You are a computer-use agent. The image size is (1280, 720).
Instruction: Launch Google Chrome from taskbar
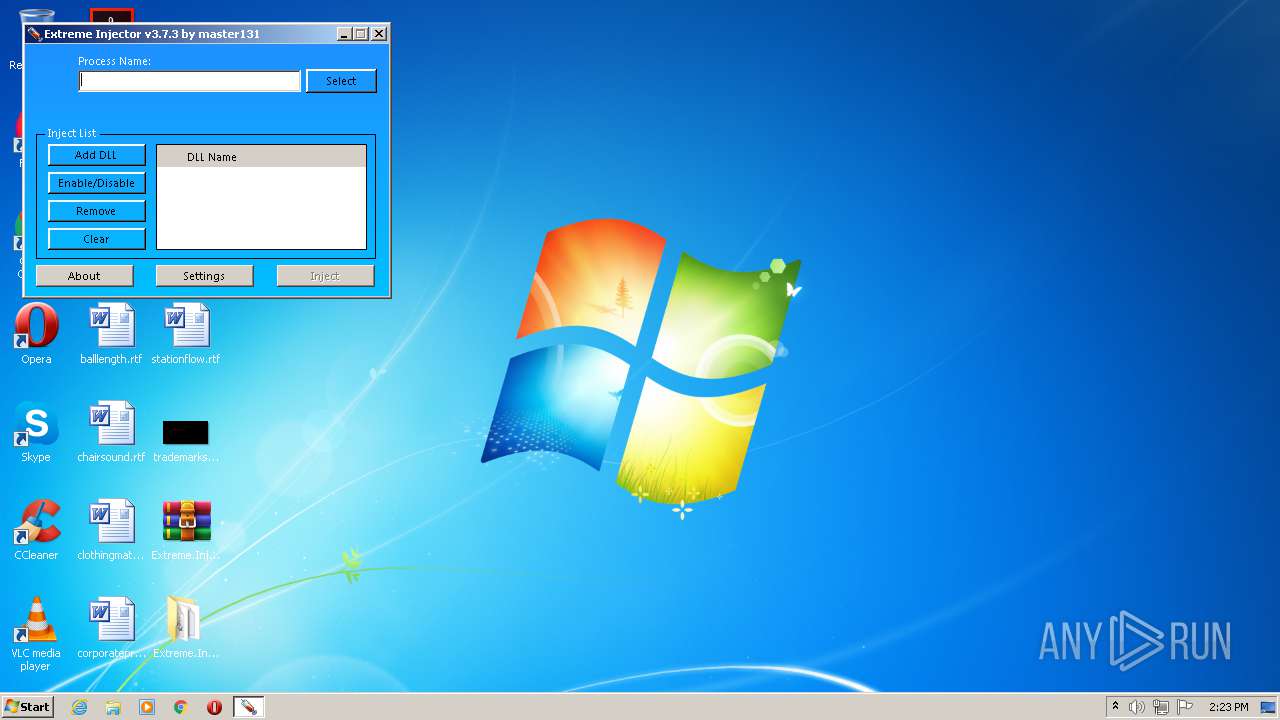(181, 707)
